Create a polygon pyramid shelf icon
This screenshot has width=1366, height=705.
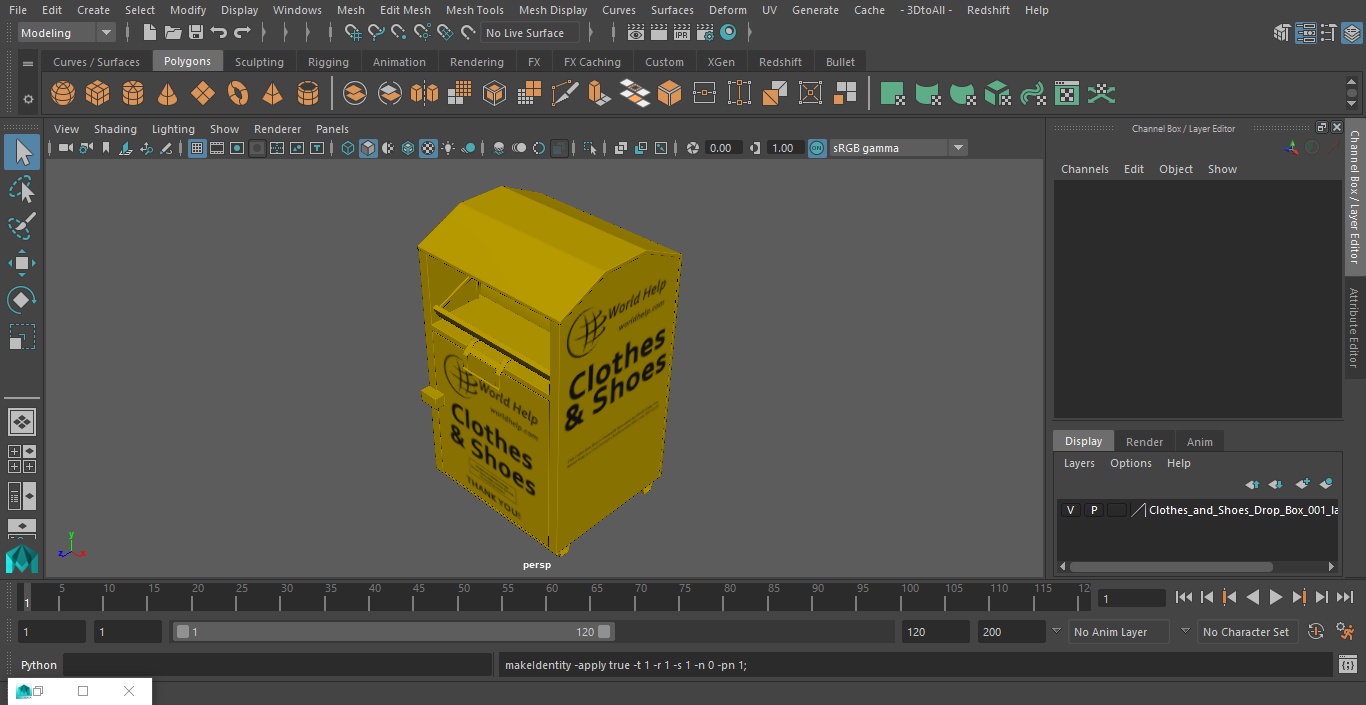tap(273, 94)
